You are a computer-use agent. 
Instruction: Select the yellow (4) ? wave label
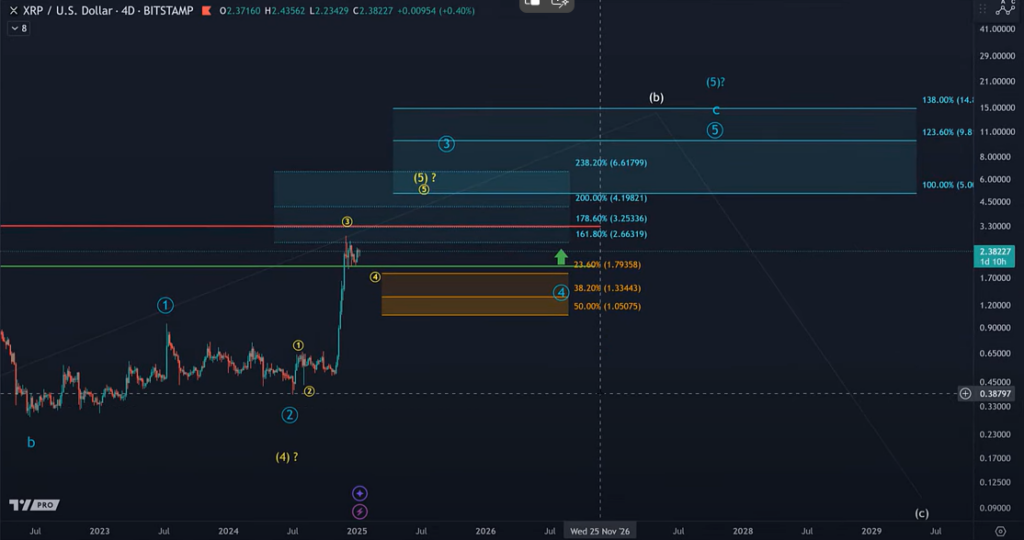tap(287, 457)
